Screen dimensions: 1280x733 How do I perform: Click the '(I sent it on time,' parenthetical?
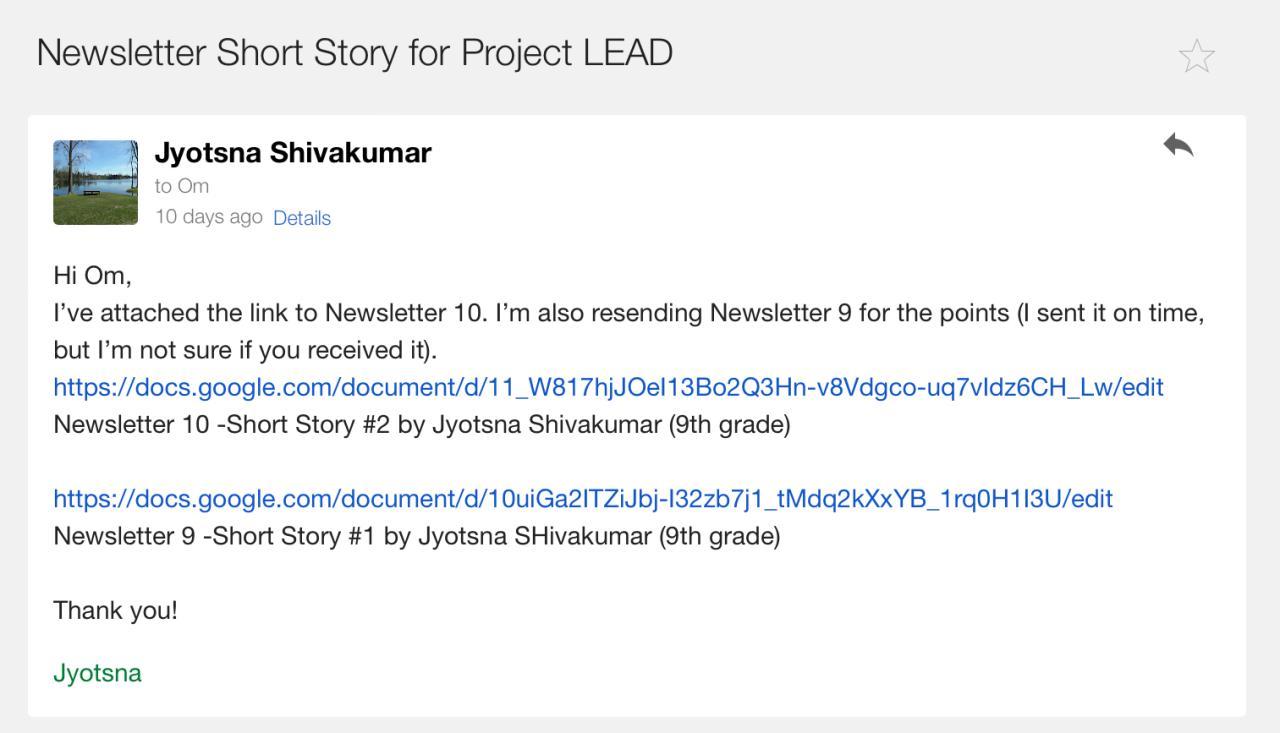1110,313
